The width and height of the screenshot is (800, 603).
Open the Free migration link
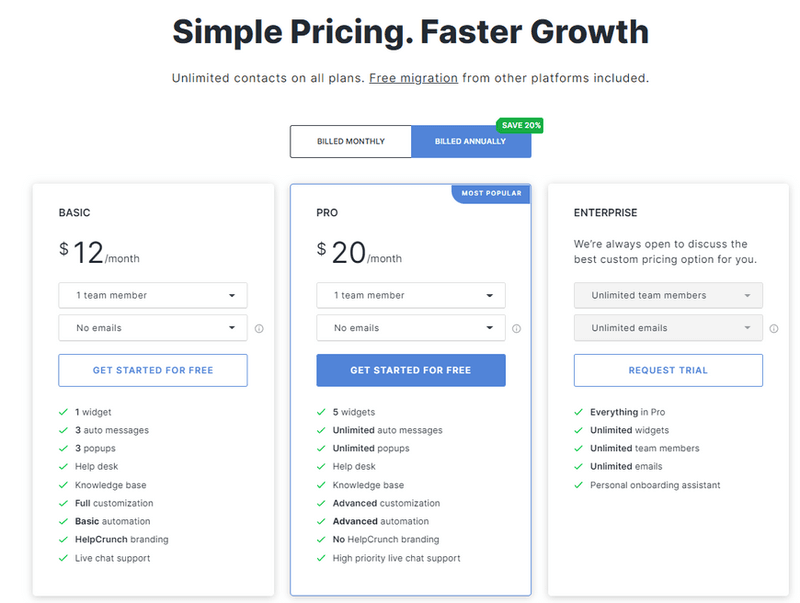pyautogui.click(x=413, y=77)
